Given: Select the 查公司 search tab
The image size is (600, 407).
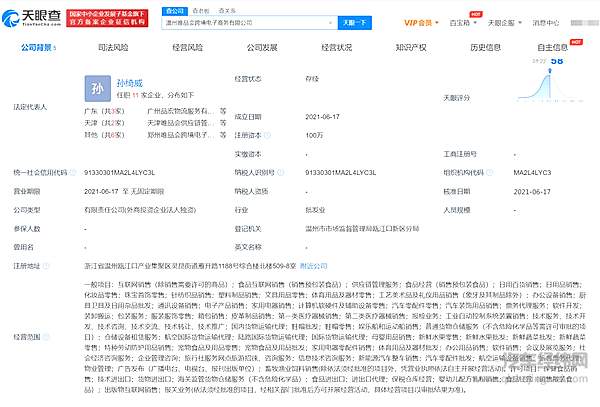Looking at the screenshot, I should coord(175,11).
